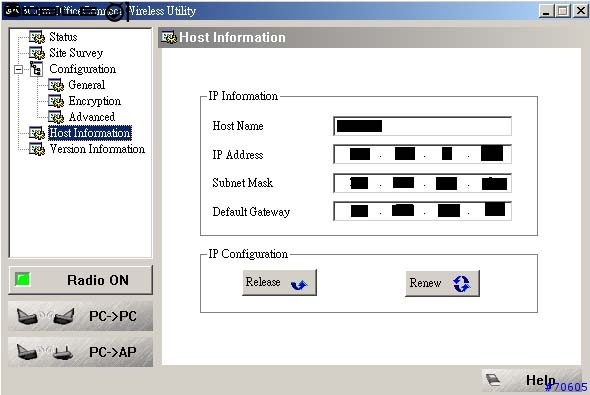Select Host Information in the tree

click(x=90, y=133)
